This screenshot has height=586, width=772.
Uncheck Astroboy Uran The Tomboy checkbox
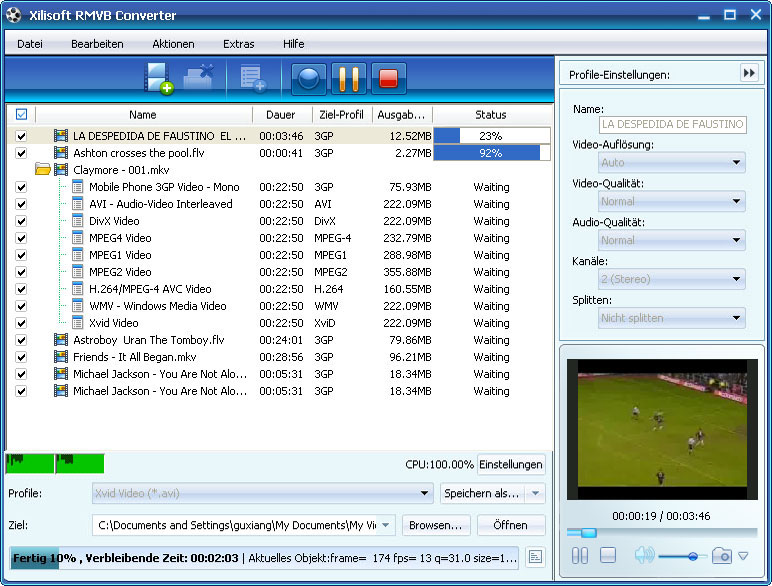coord(21,340)
